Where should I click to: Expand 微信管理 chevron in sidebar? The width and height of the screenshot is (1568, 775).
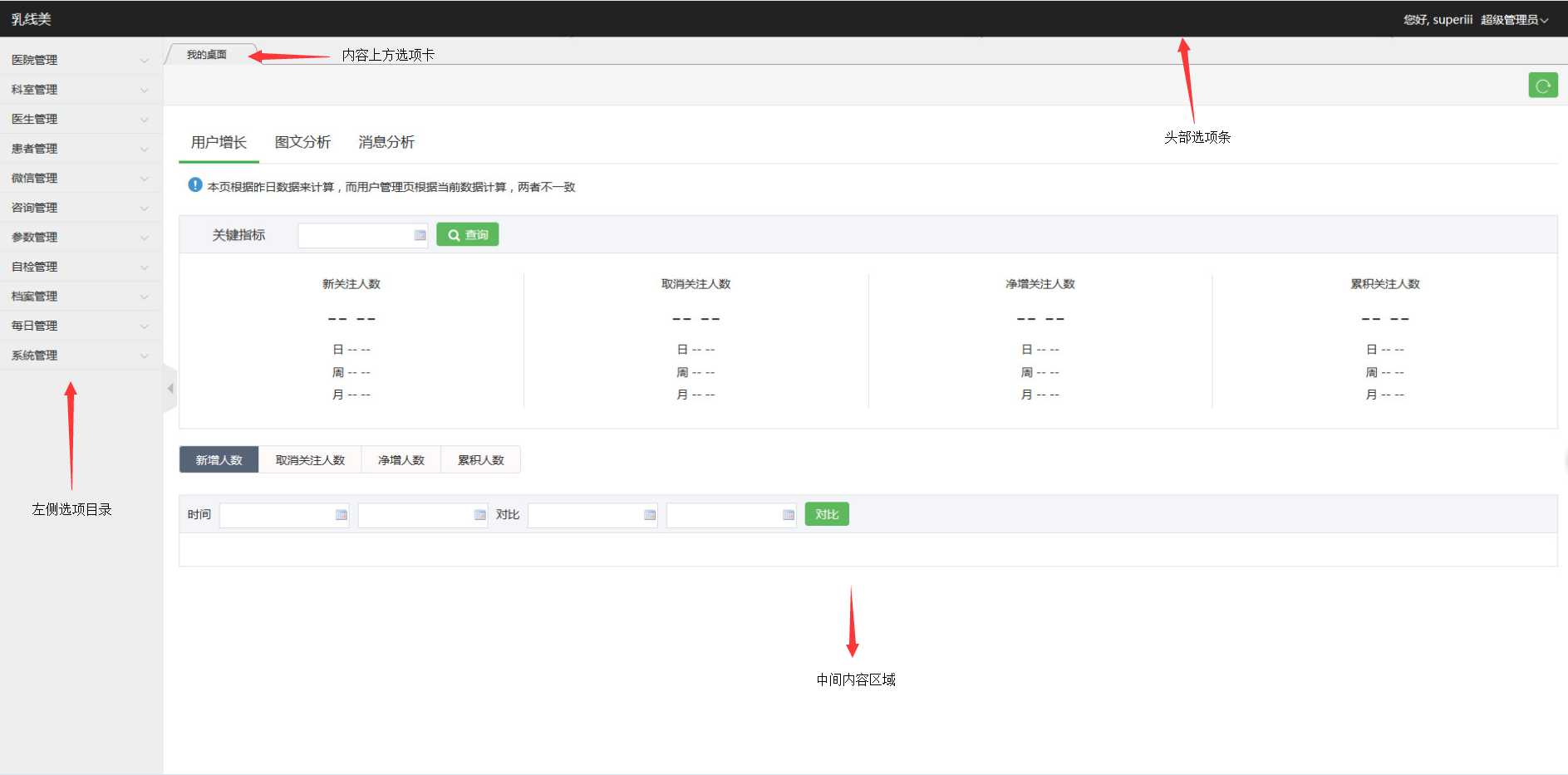click(x=145, y=179)
